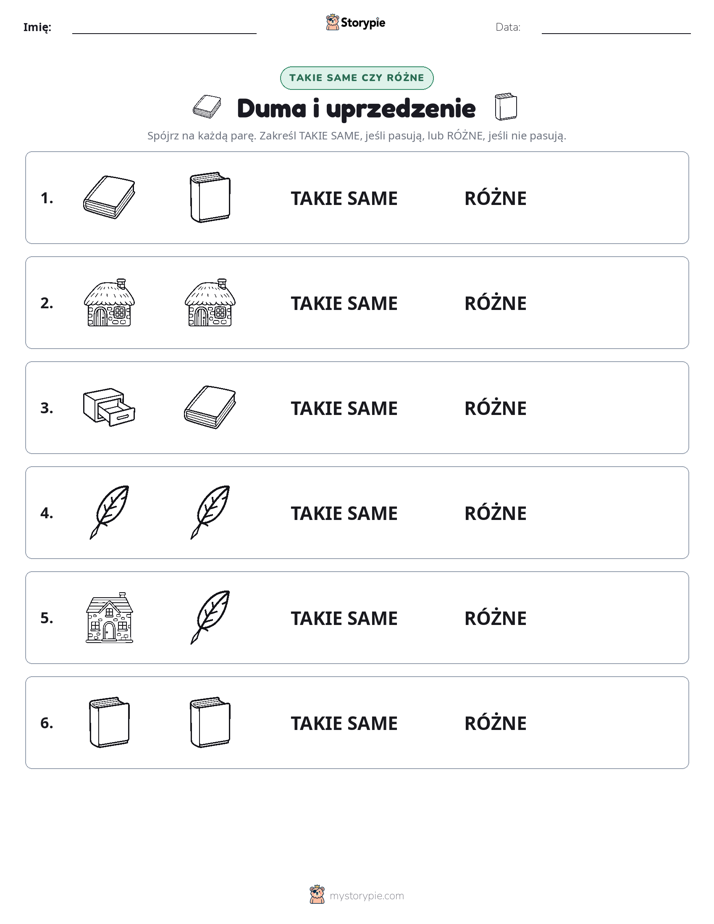Select the second upright book in row 6
The width and height of the screenshot is (714, 924).
pyautogui.click(x=210, y=722)
